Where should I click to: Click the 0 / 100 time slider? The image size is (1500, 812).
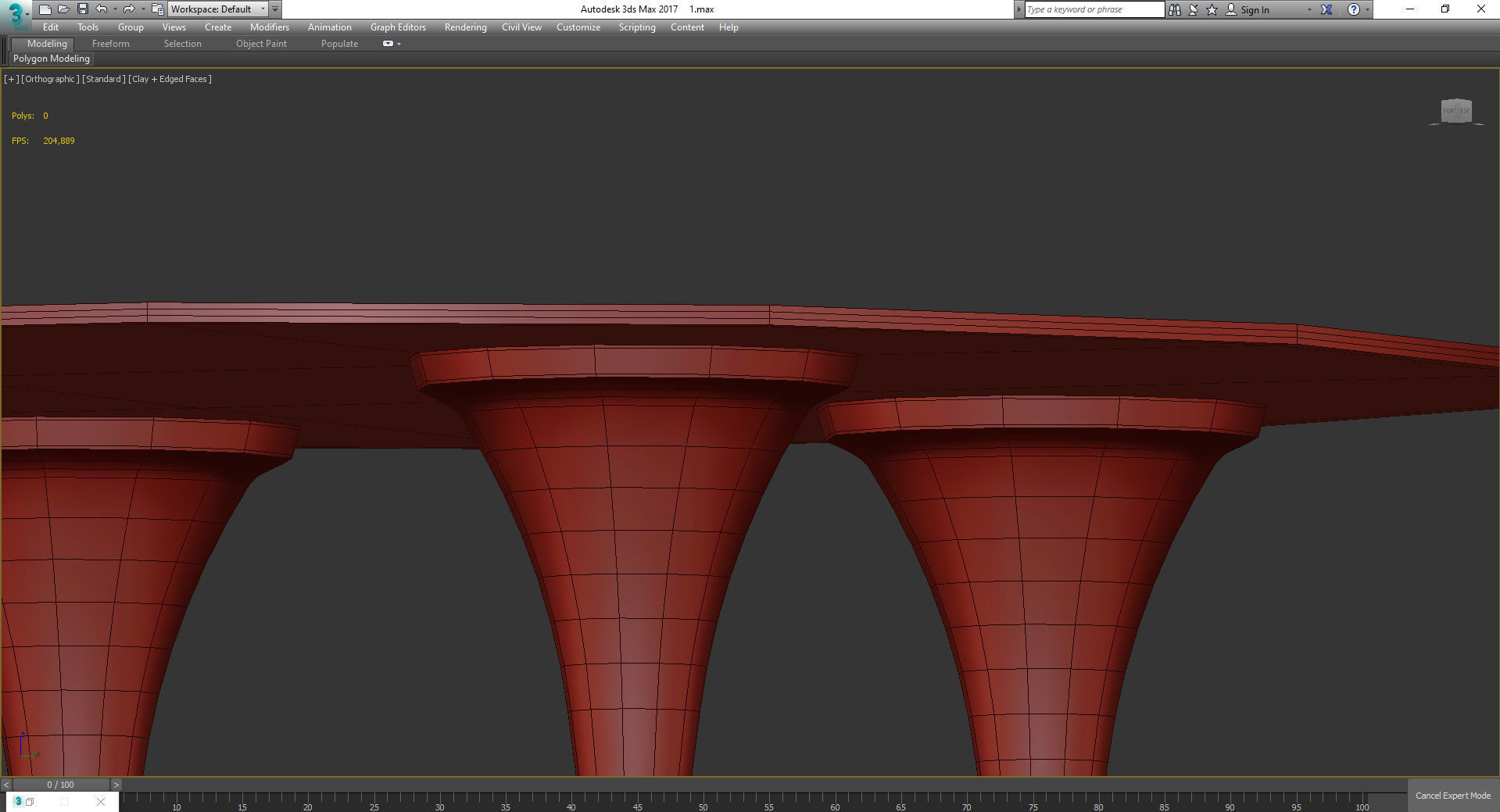[61, 785]
